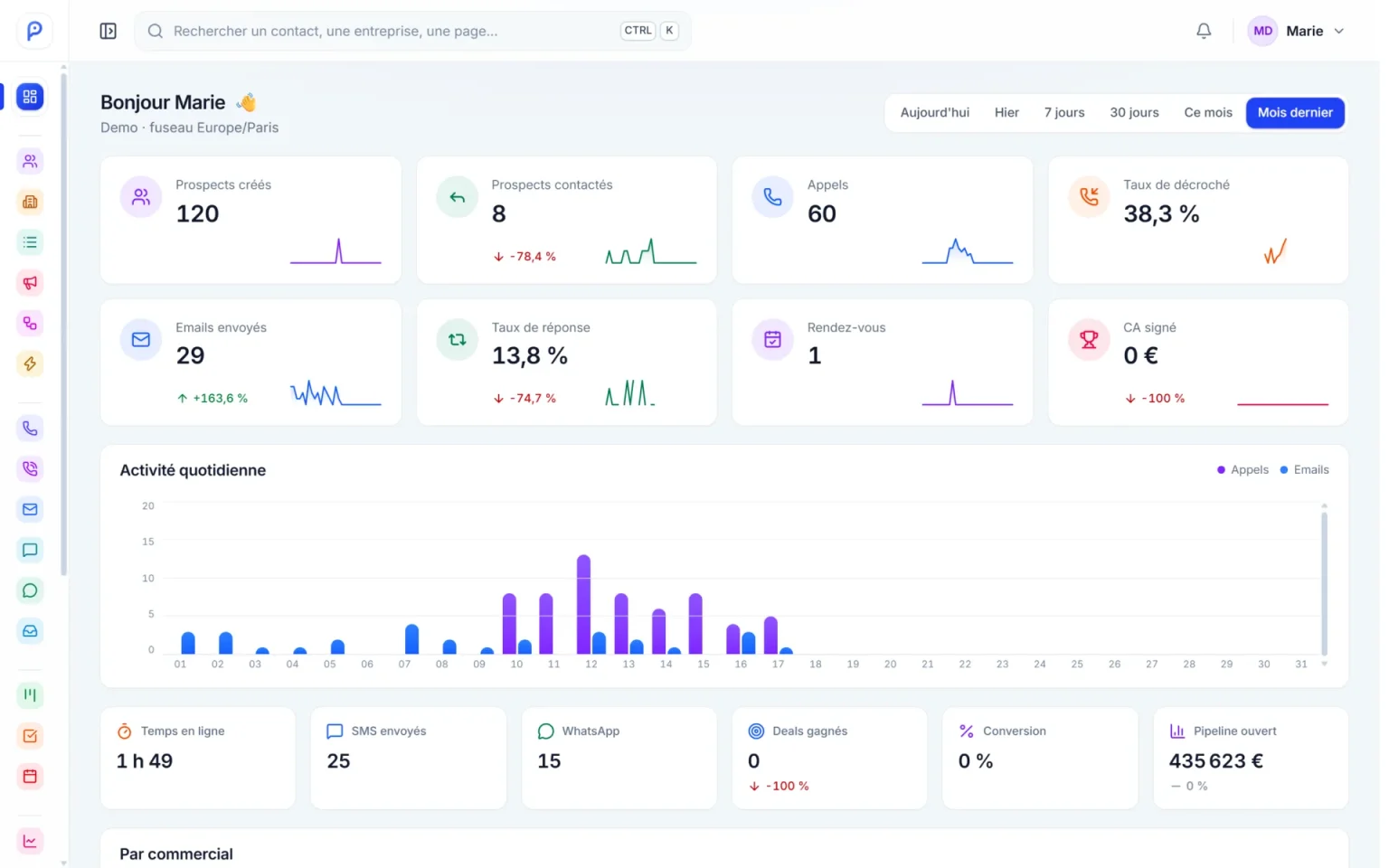This screenshot has width=1389, height=868.
Task: Click the Taux de réponse arrows icon
Action: [x=458, y=340]
